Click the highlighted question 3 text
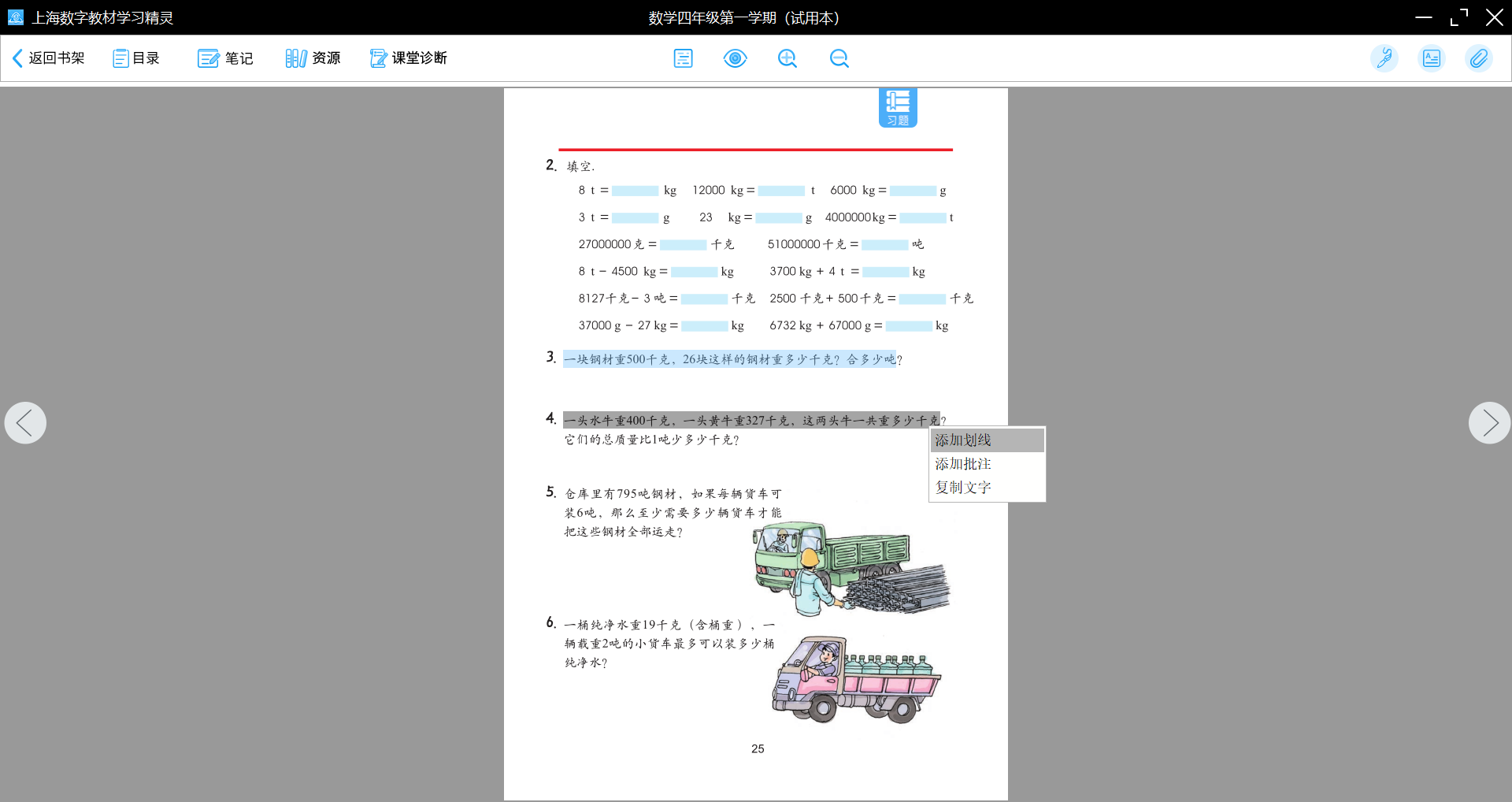This screenshot has height=802, width=1512. 729,359
